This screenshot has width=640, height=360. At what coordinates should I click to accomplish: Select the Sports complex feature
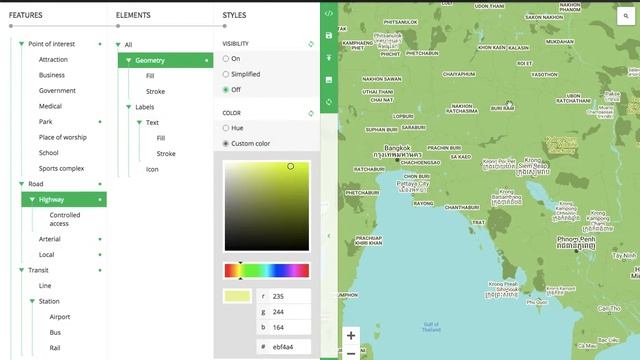point(61,168)
